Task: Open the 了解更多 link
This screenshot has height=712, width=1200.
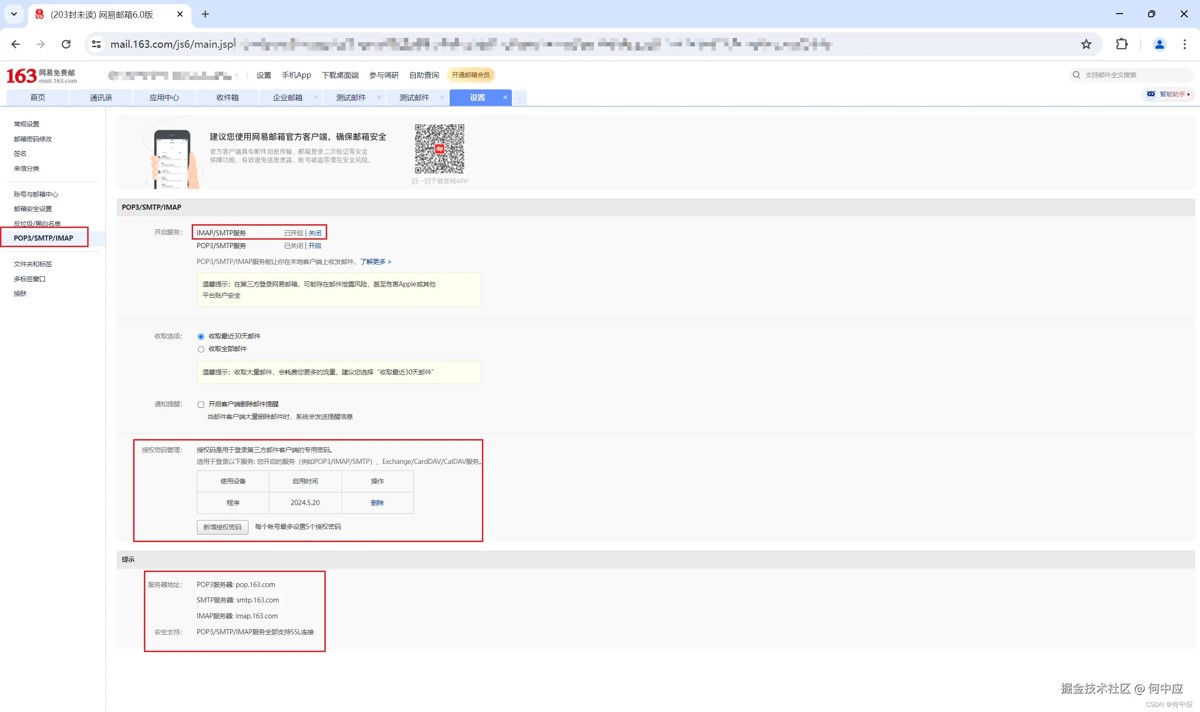Action: (375, 262)
